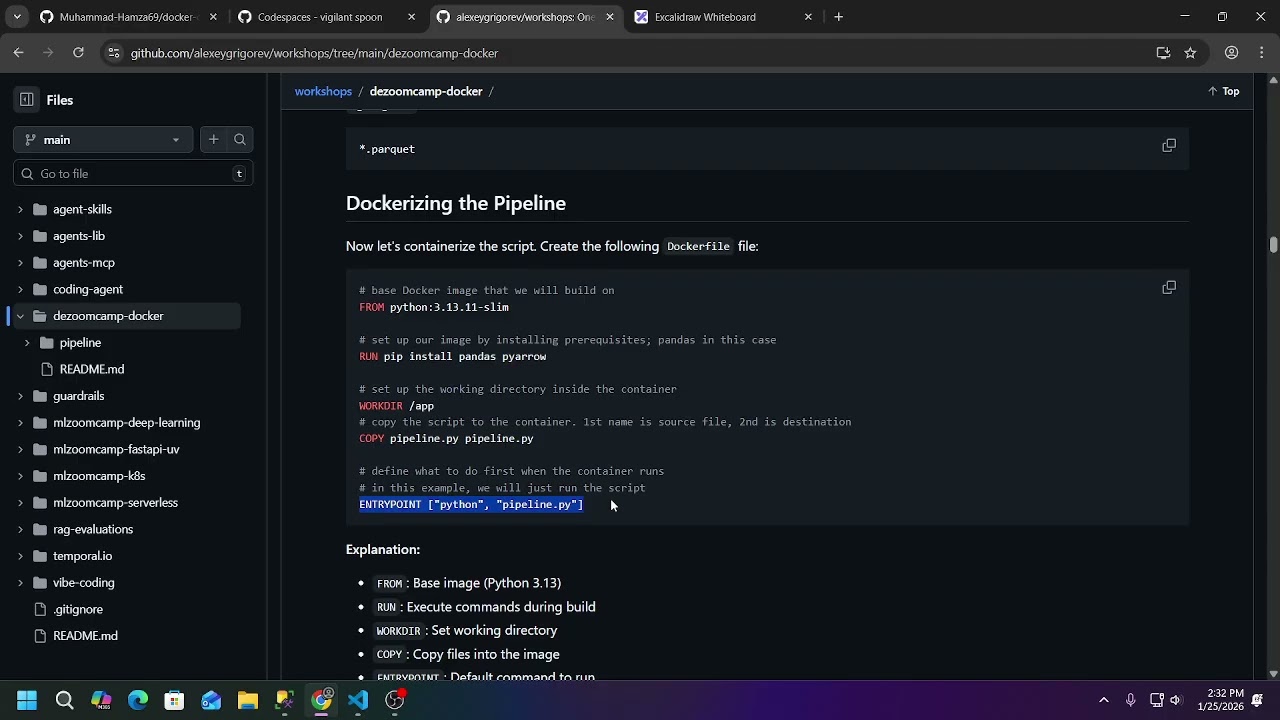Open the vibe-coding folder
This screenshot has height=720, width=1280.
pos(84,583)
